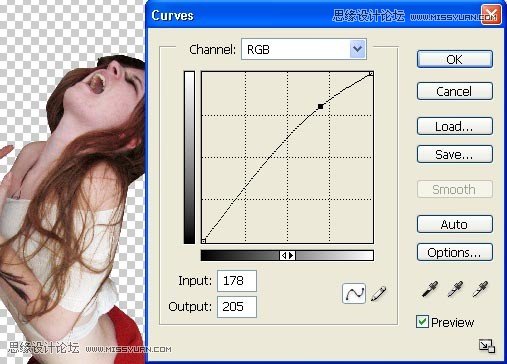Select the white point eyedropper

(480, 289)
